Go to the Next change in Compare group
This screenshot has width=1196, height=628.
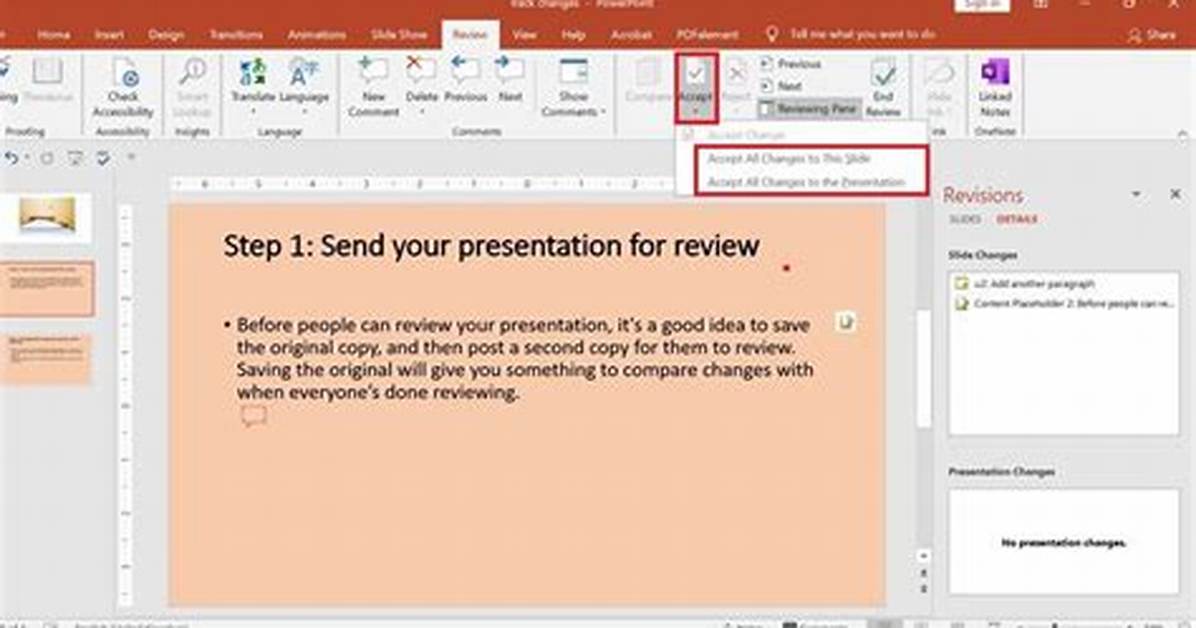781,86
